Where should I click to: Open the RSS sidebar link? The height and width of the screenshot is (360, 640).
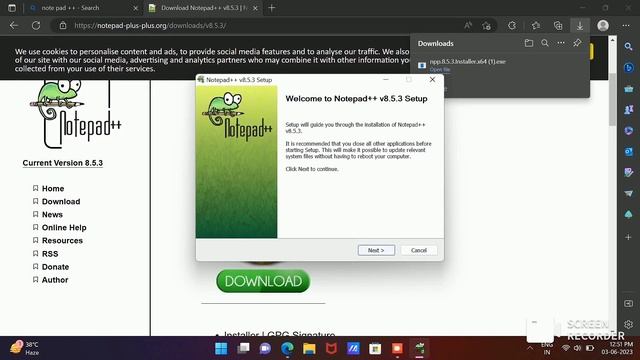click(50, 254)
